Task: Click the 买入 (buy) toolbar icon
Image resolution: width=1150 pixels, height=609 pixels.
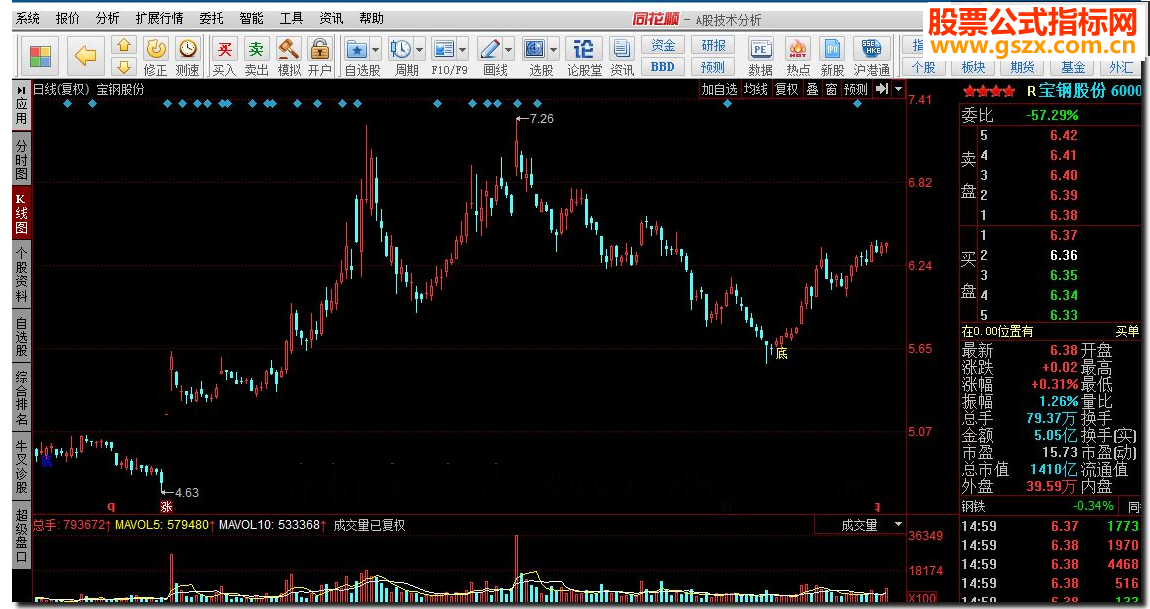Action: click(225, 50)
